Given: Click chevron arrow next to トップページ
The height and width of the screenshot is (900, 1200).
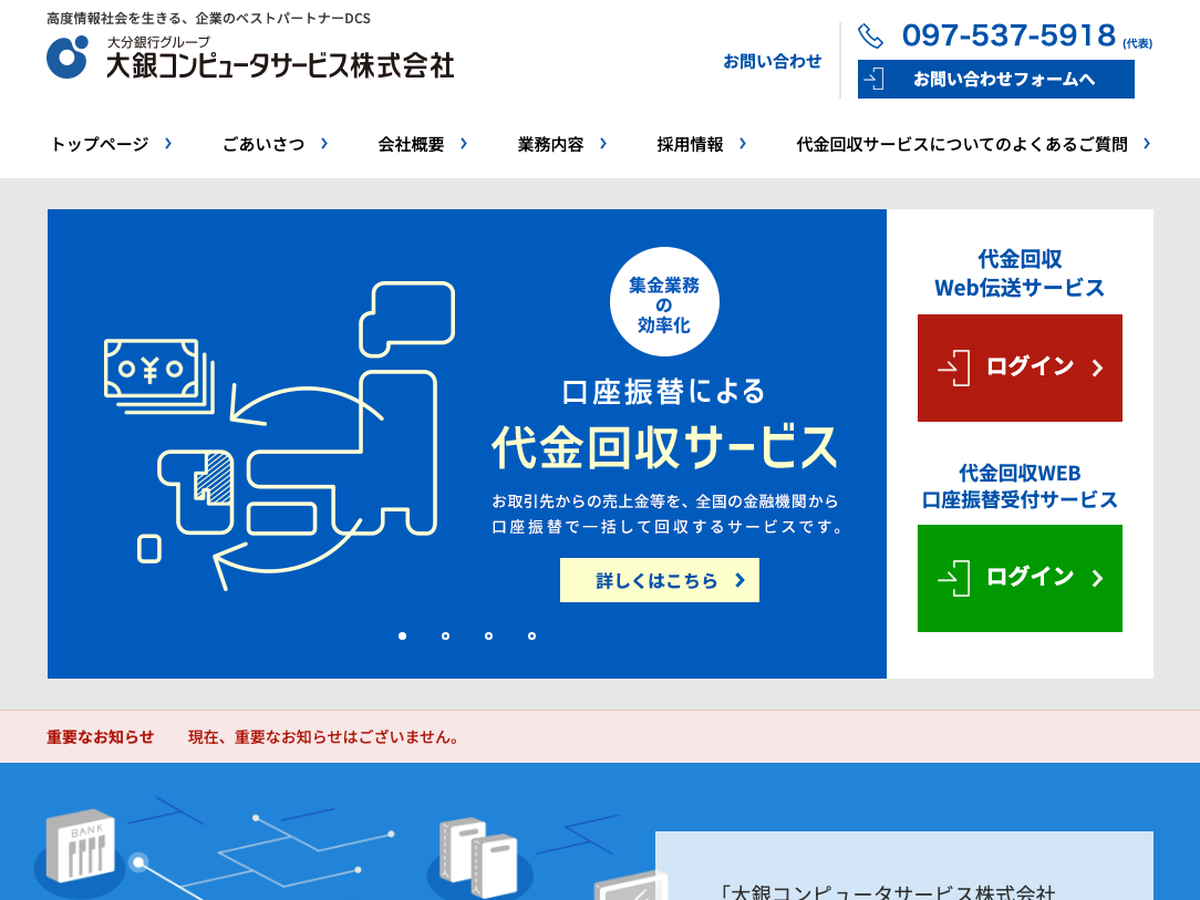Looking at the screenshot, I should pos(168,144).
